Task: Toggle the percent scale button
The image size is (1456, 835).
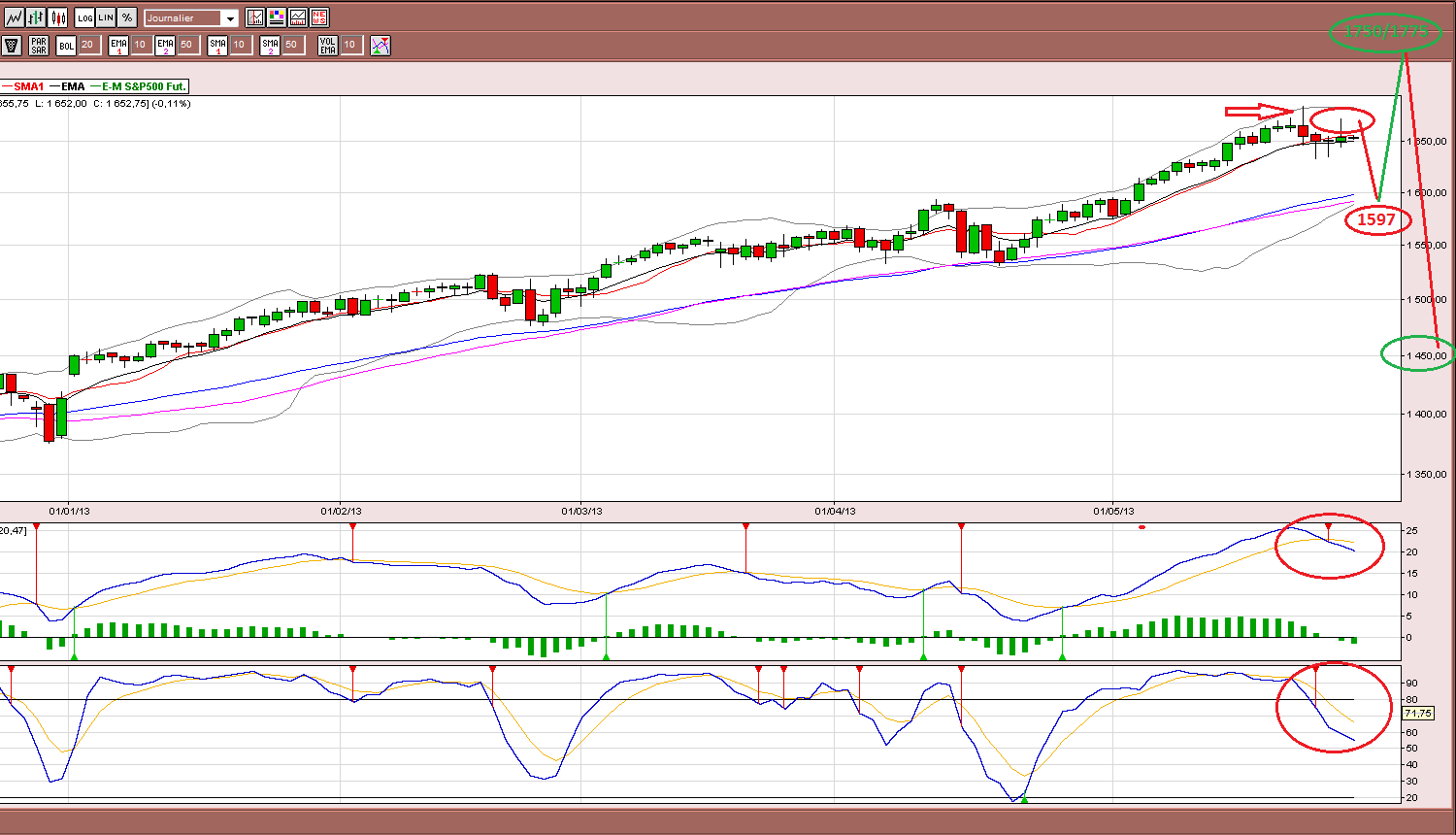Action: (127, 17)
